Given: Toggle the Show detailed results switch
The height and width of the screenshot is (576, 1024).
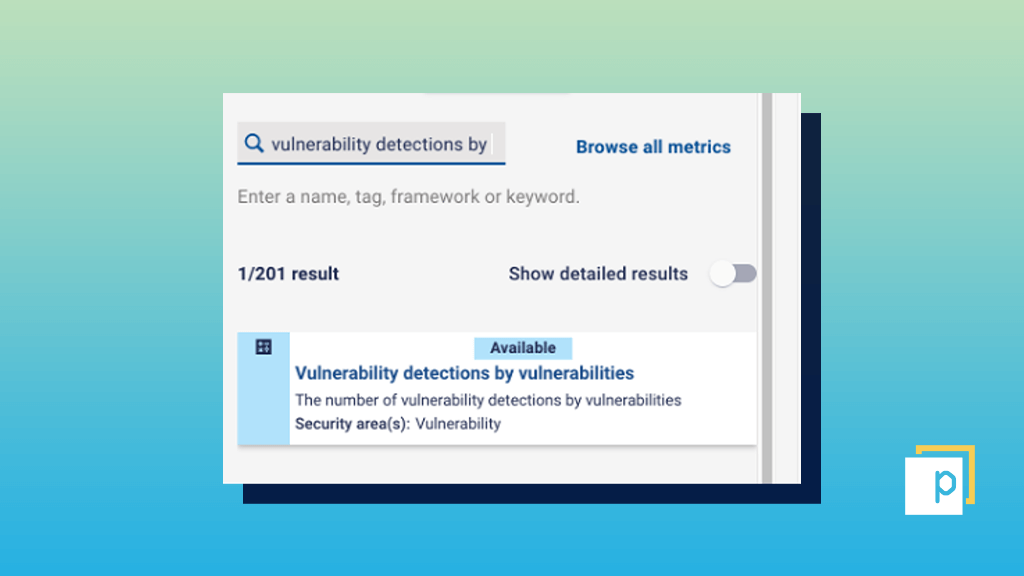Looking at the screenshot, I should 733,274.
